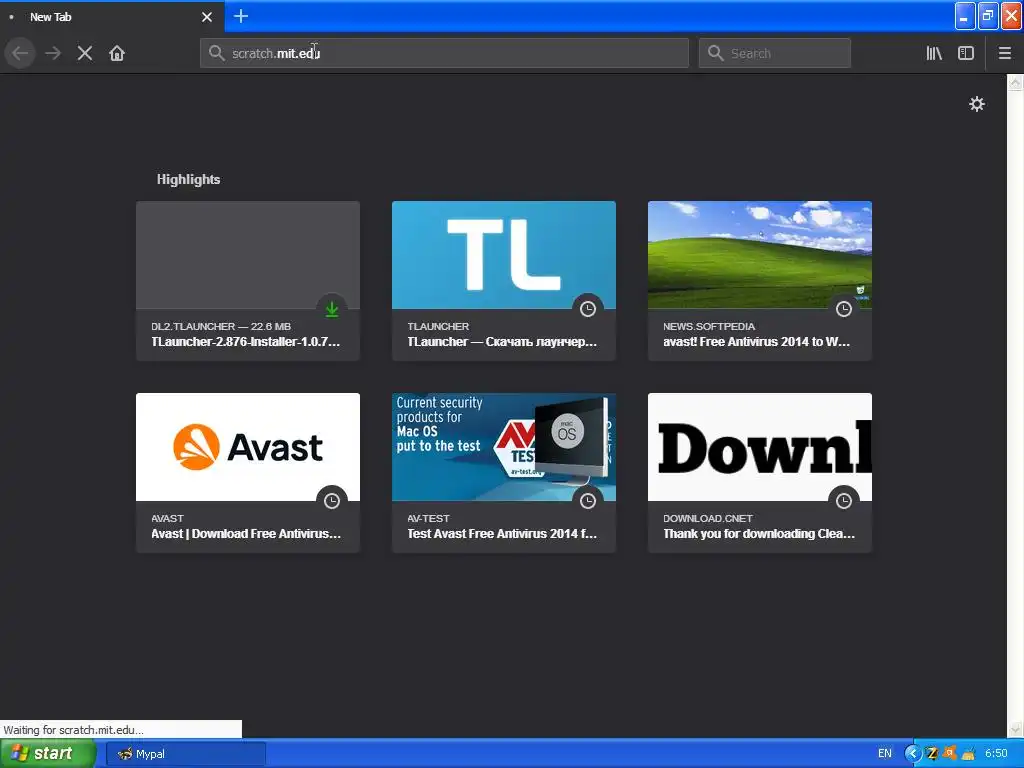Click the green download icon on installer card
Screen dimensions: 1024x768
(332, 309)
